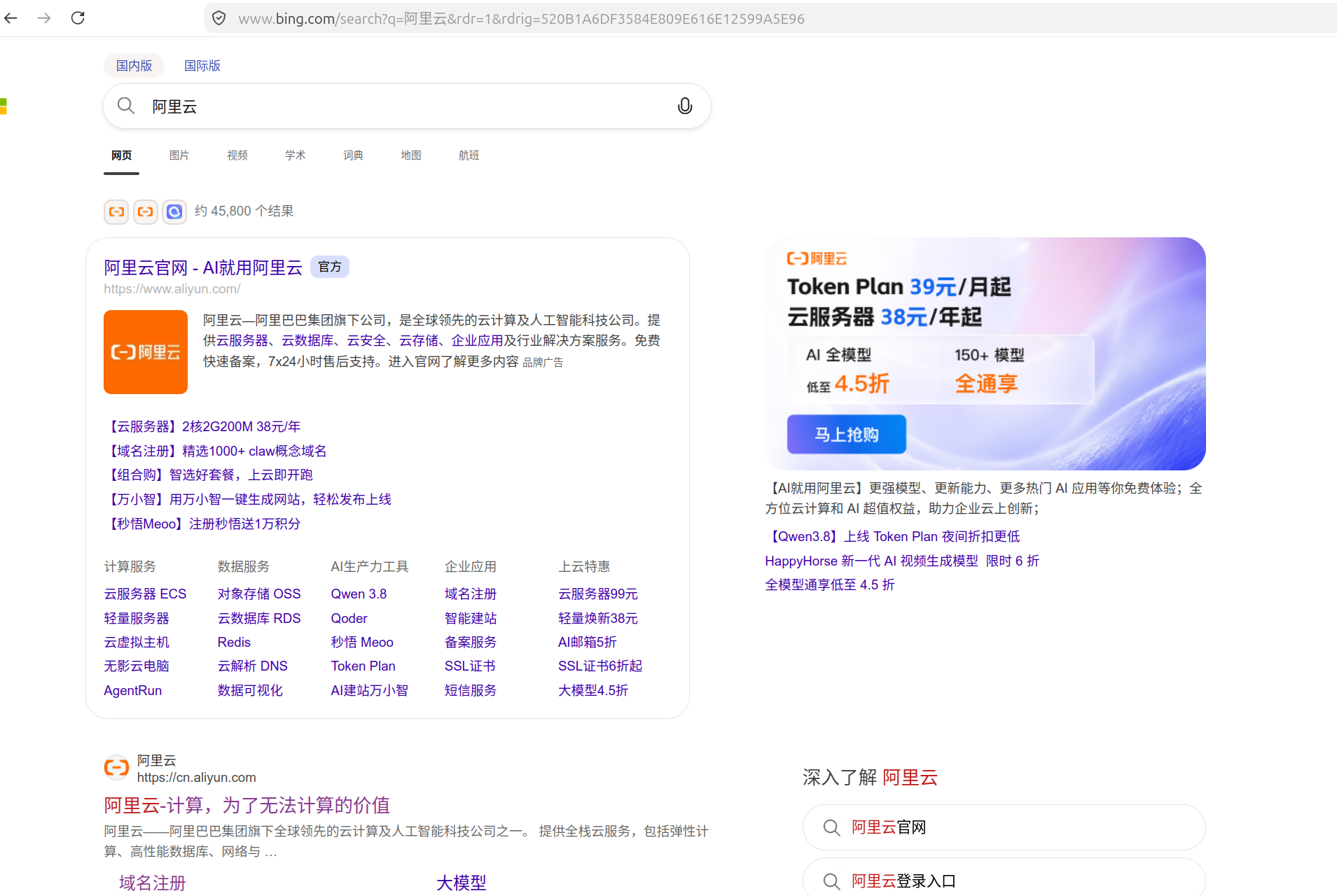Open the 大模型4.5折 offer link
Screen dimensions: 1337x896
tap(593, 691)
